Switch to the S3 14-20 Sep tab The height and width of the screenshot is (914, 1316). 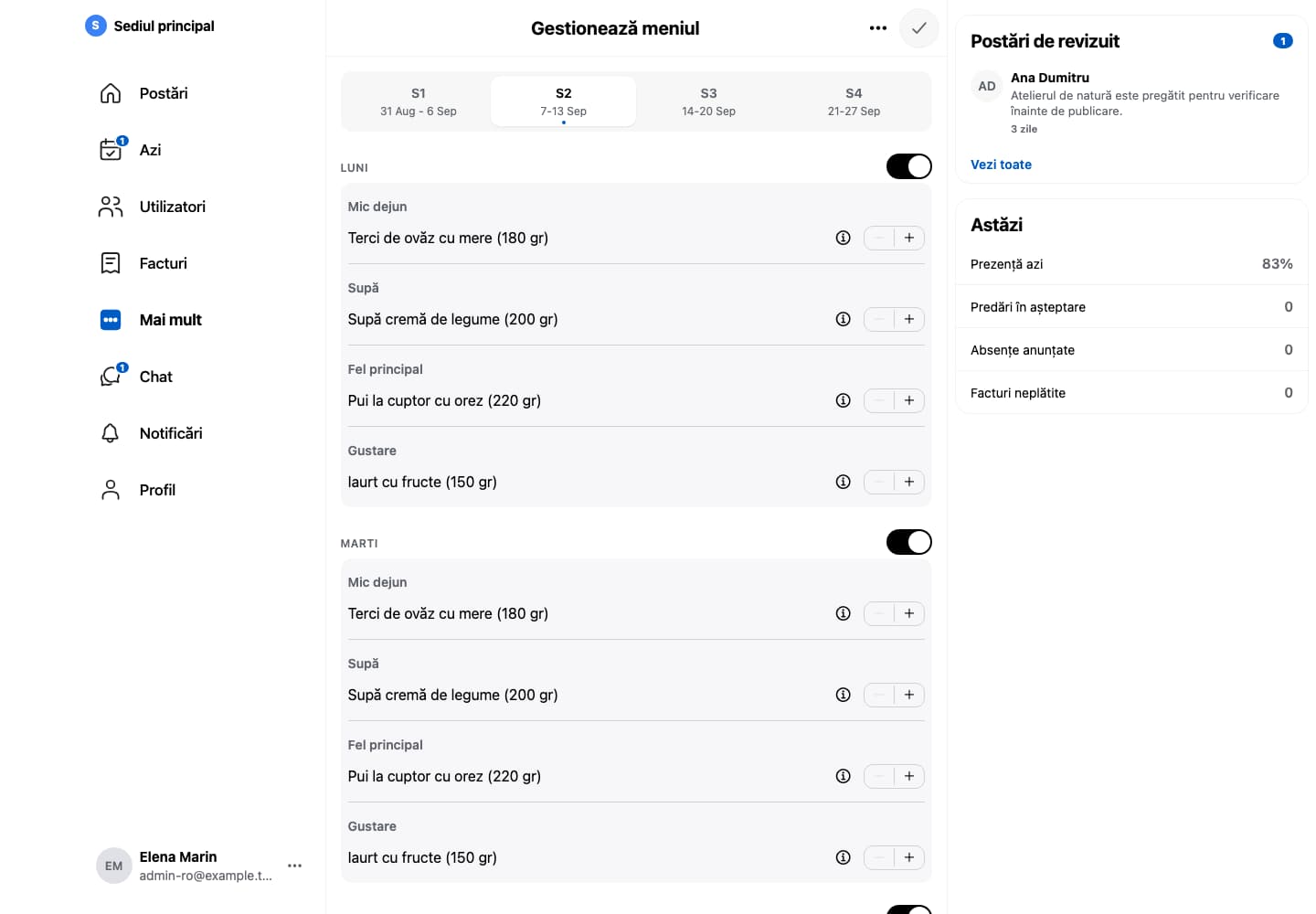pyautogui.click(x=708, y=101)
